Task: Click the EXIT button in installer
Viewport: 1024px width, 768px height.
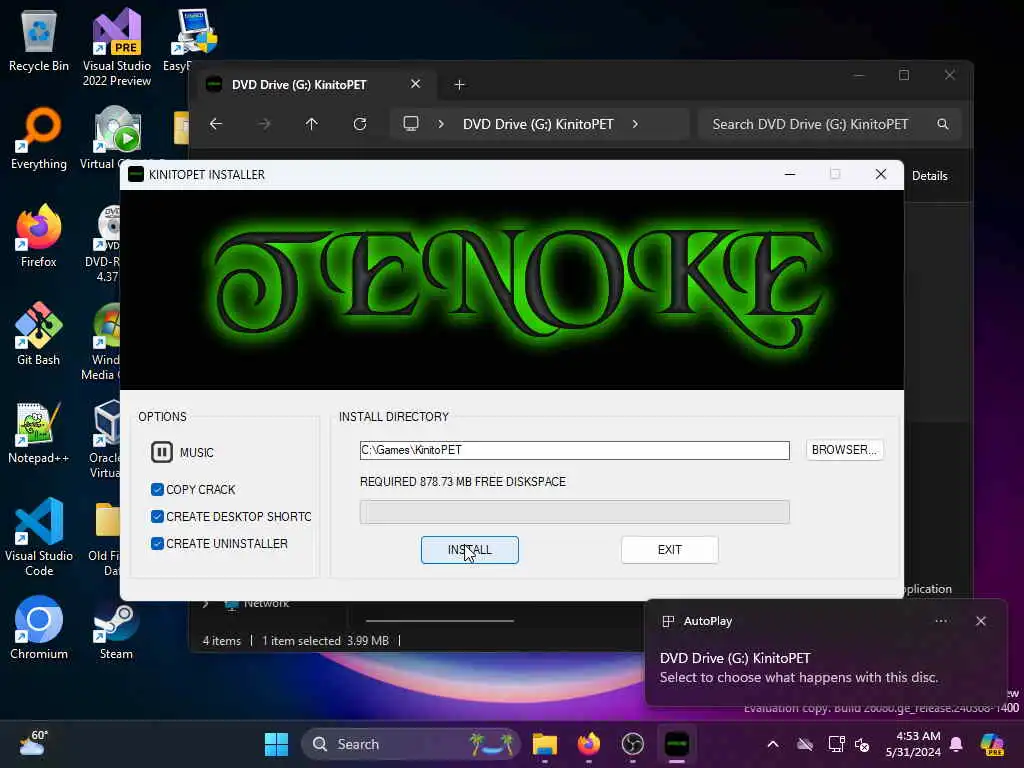Action: 669,550
